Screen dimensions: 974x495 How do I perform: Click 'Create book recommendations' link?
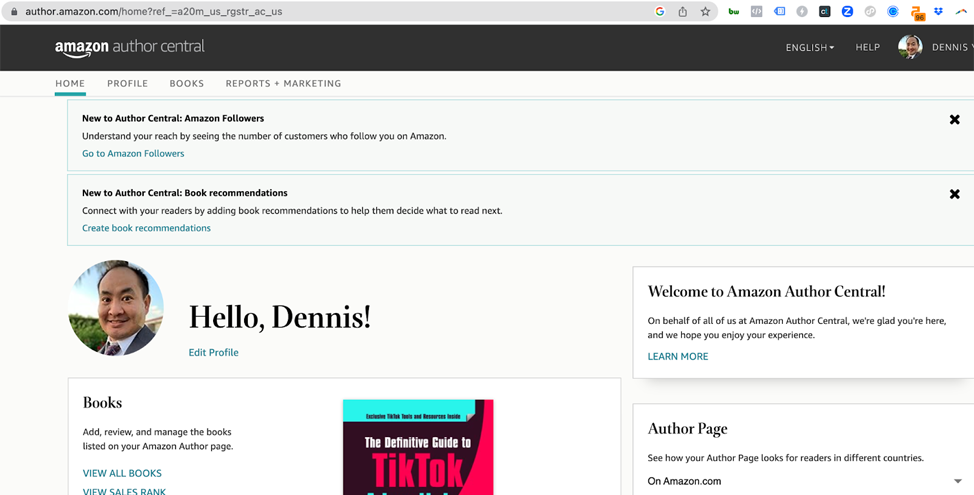(x=146, y=228)
